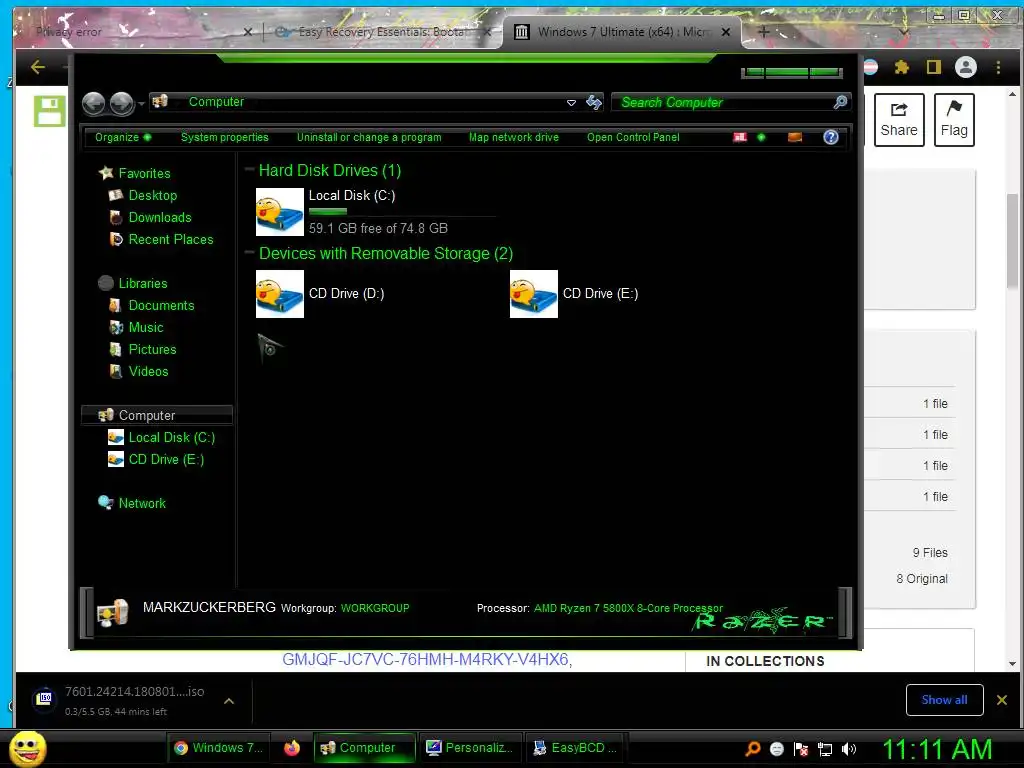The image size is (1024, 768).
Task: Refresh the Computer folder view
Action: (594, 102)
